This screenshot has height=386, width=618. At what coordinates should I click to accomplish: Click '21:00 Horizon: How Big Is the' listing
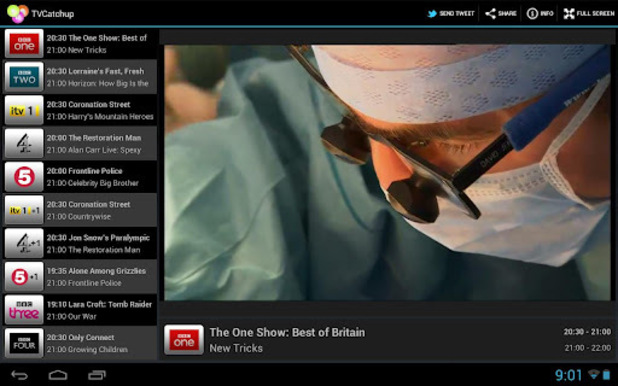(97, 83)
